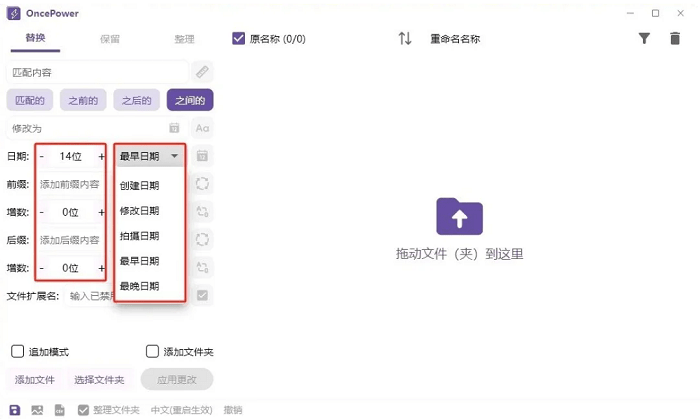Increase the 日期 digits with plus

[101, 156]
